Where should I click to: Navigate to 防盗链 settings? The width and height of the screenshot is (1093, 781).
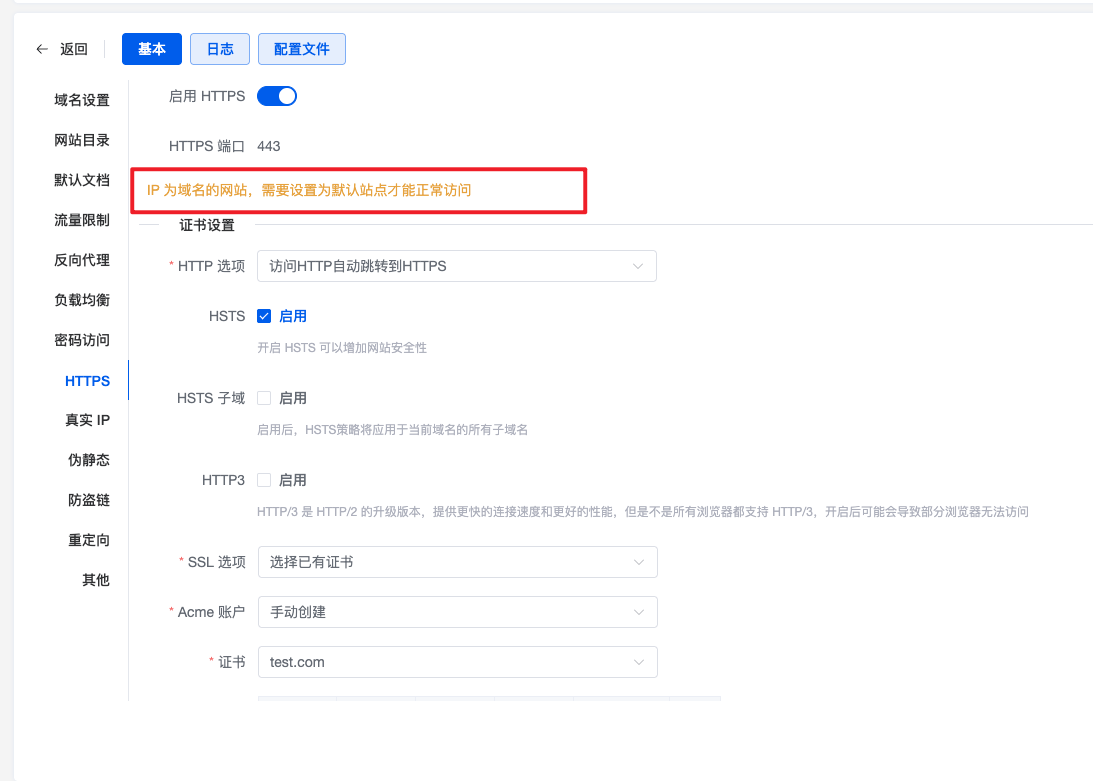pyautogui.click(x=89, y=500)
